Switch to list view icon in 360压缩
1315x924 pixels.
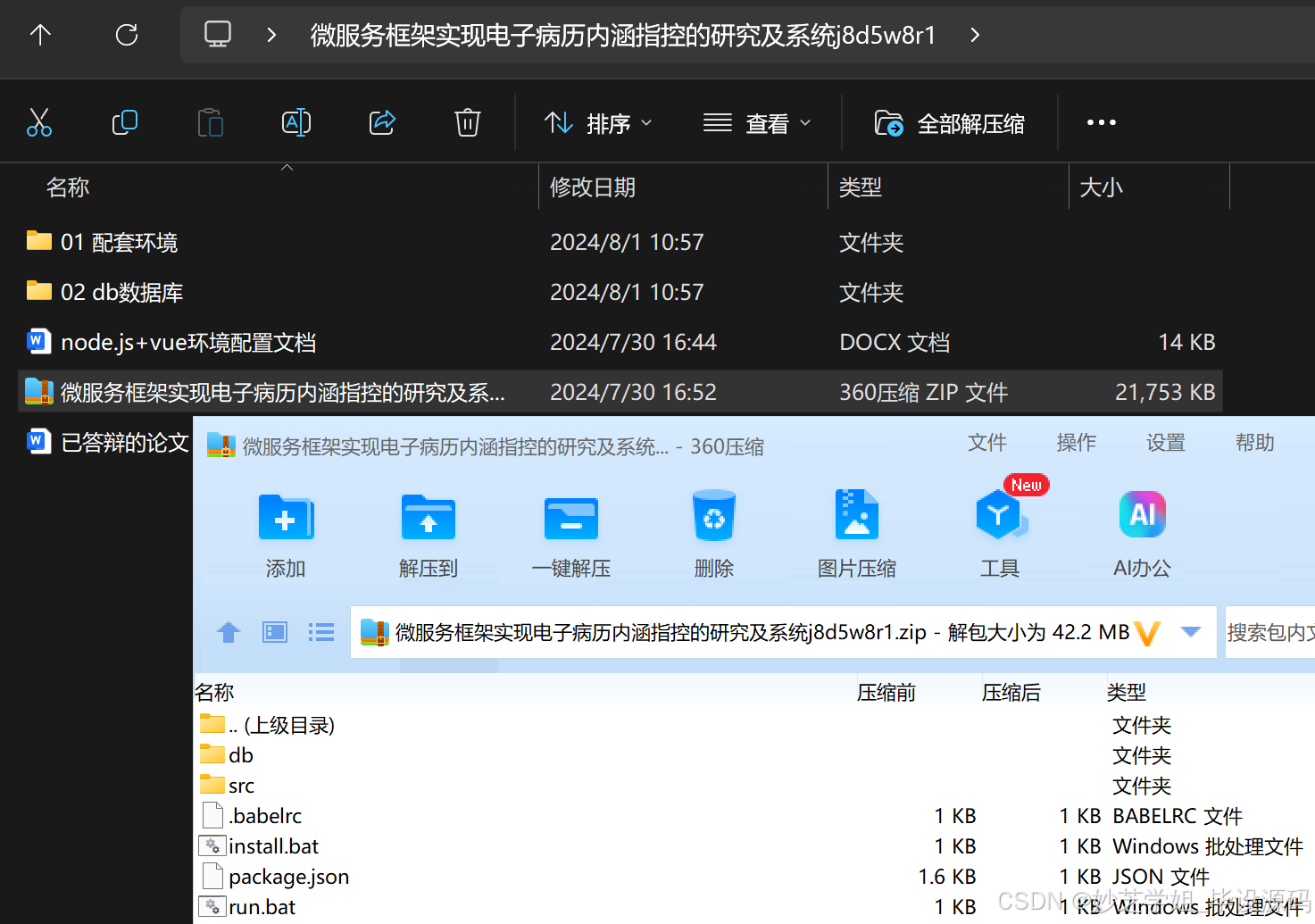(x=321, y=632)
